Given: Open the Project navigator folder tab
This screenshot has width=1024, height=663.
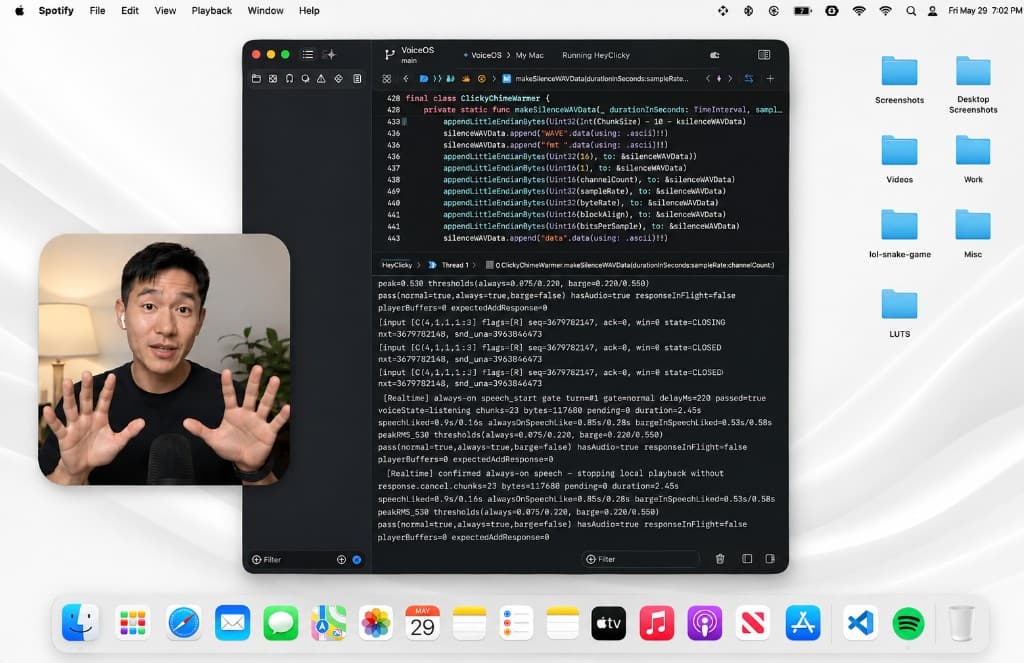Looking at the screenshot, I should [x=256, y=78].
